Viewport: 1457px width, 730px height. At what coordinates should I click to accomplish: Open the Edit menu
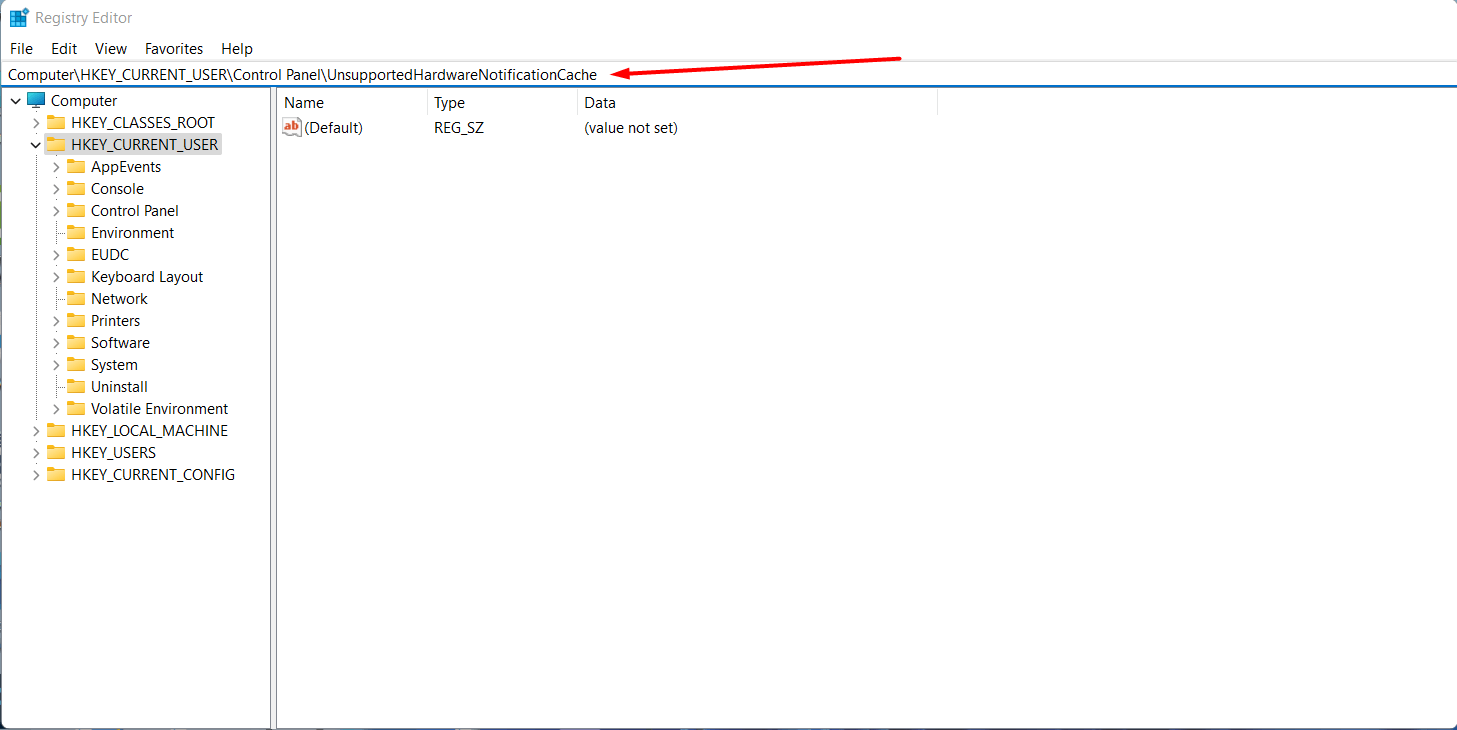[64, 48]
